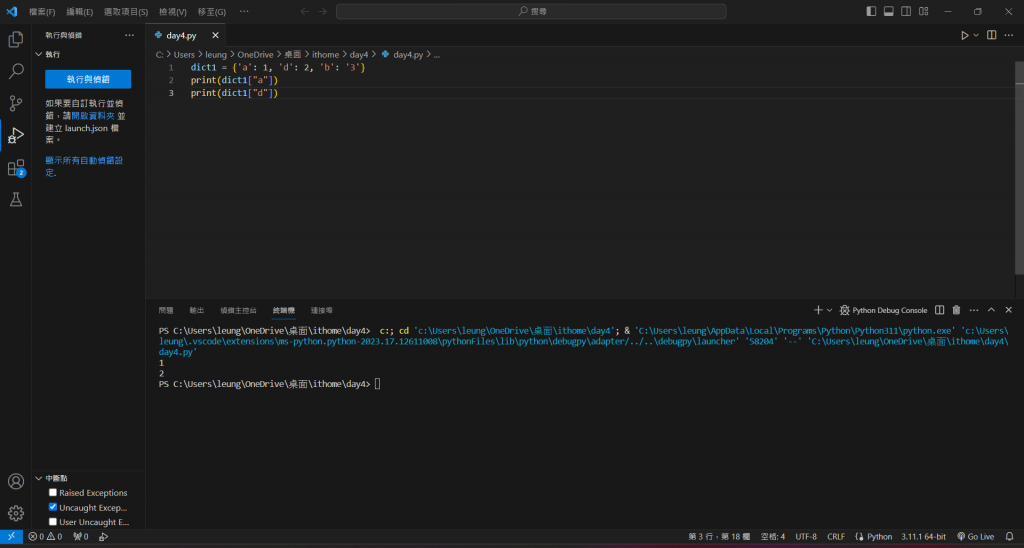Select interpreter 3.11.1 64-bit in status bar
The width and height of the screenshot is (1024, 548).
[923, 536]
